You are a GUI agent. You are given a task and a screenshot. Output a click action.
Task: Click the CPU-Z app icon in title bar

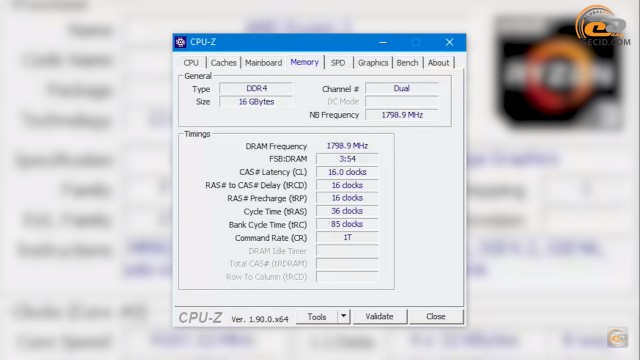[180, 42]
